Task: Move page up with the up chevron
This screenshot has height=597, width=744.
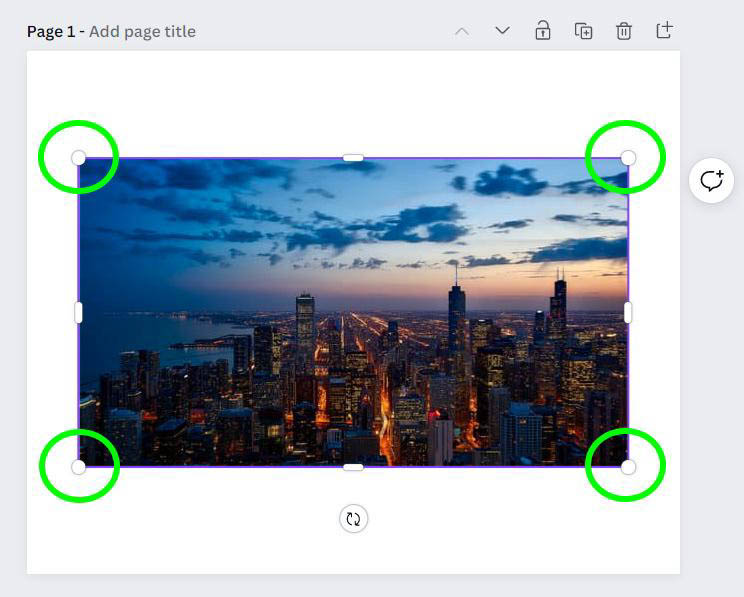Action: point(462,31)
